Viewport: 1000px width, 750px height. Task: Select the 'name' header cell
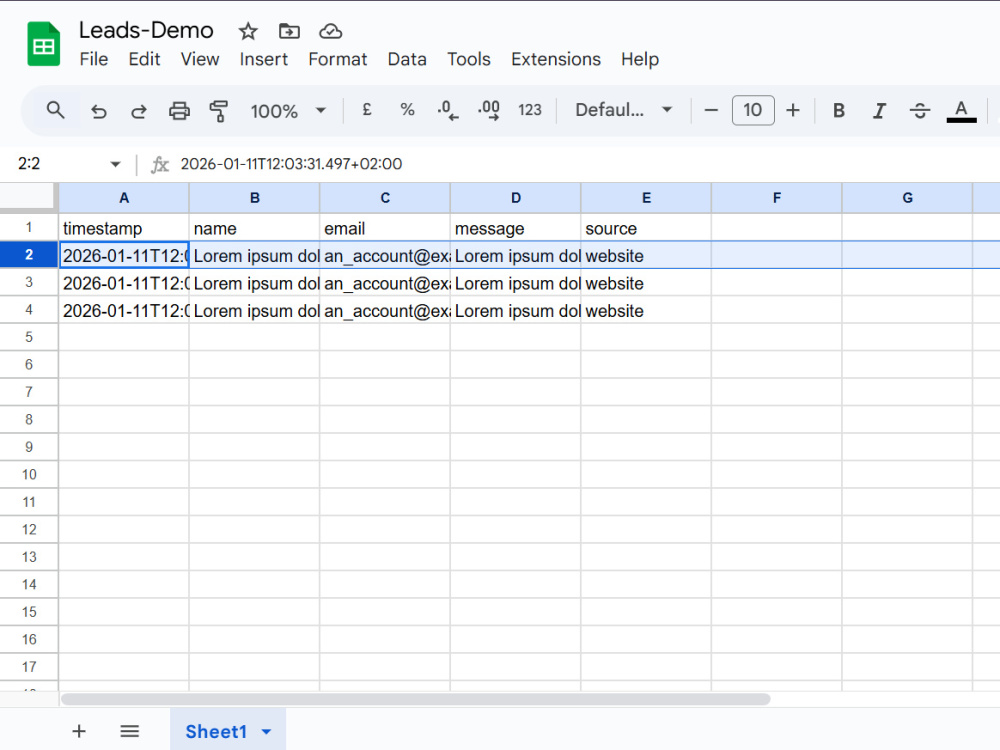coord(254,228)
